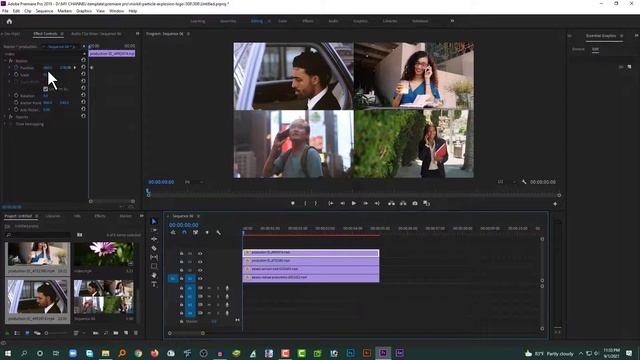Collapse the Motion effect group
640x360 pixels.
tap(5, 60)
